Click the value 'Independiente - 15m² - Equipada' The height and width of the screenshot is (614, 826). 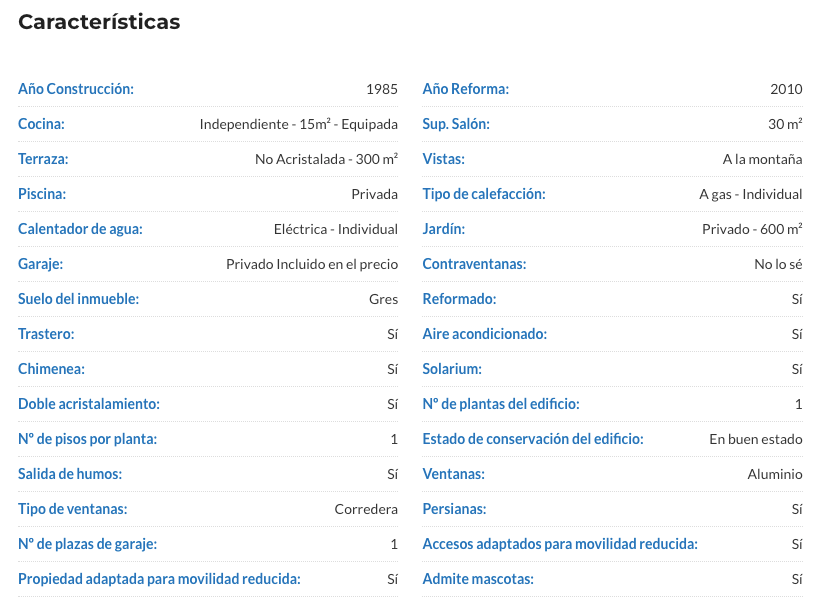coord(299,124)
